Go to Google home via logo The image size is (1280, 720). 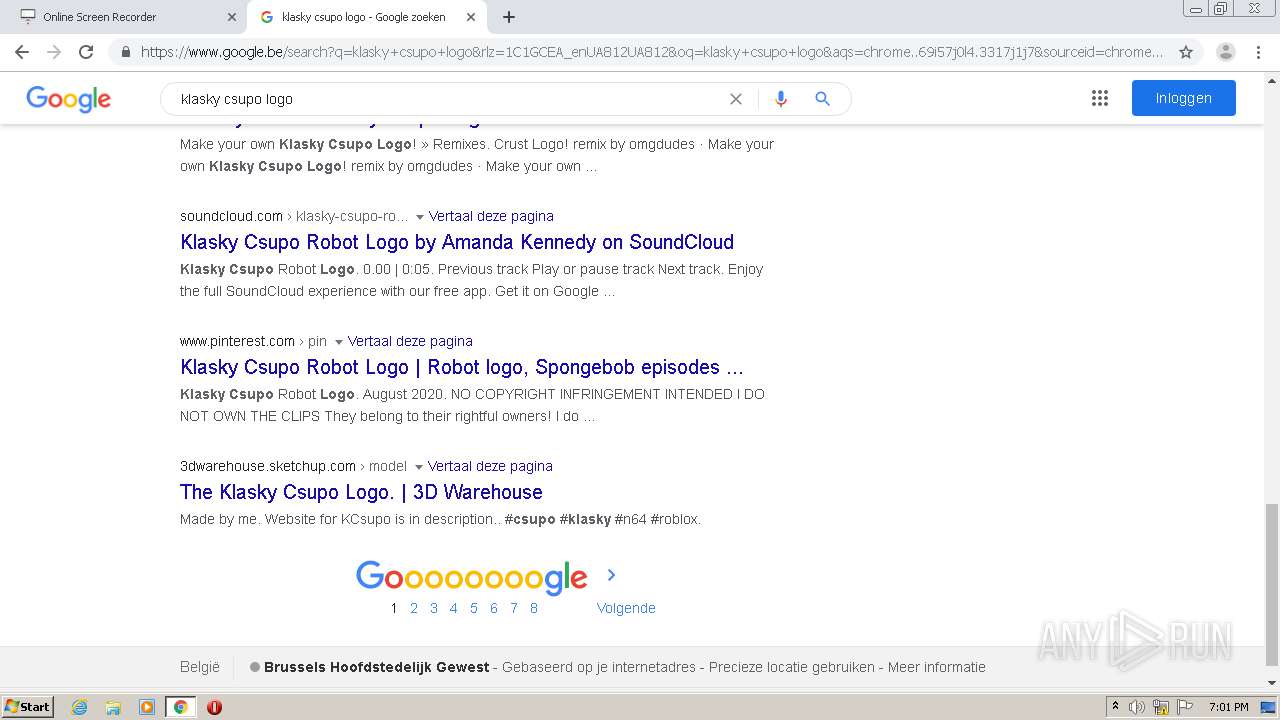(68, 99)
